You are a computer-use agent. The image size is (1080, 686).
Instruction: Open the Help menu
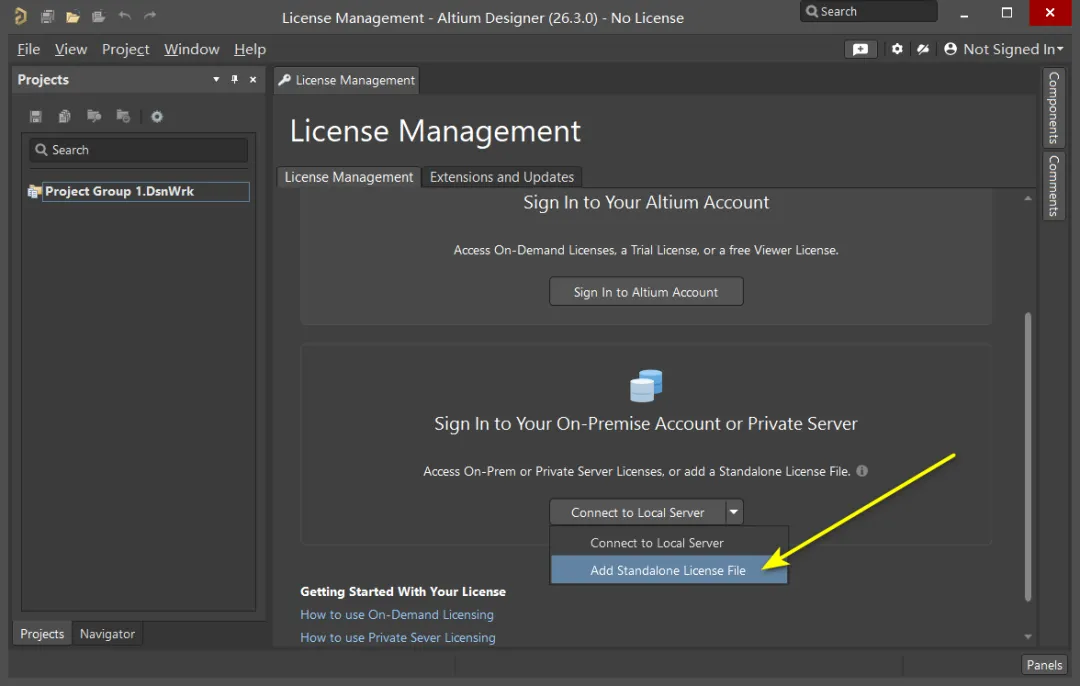point(249,49)
